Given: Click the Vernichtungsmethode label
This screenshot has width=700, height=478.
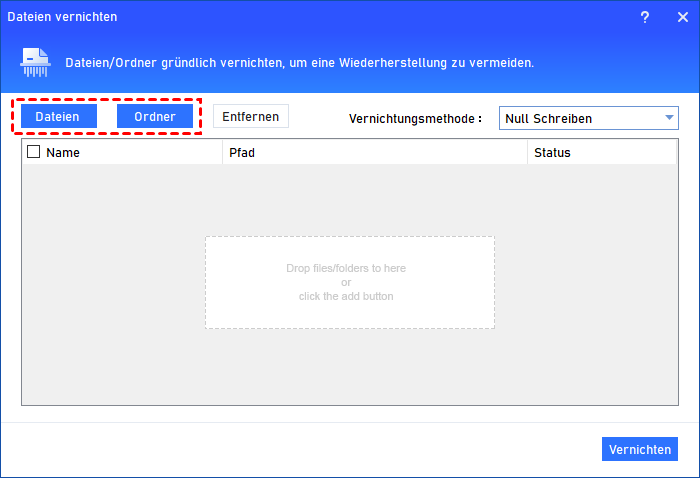Looking at the screenshot, I should click(415, 119).
